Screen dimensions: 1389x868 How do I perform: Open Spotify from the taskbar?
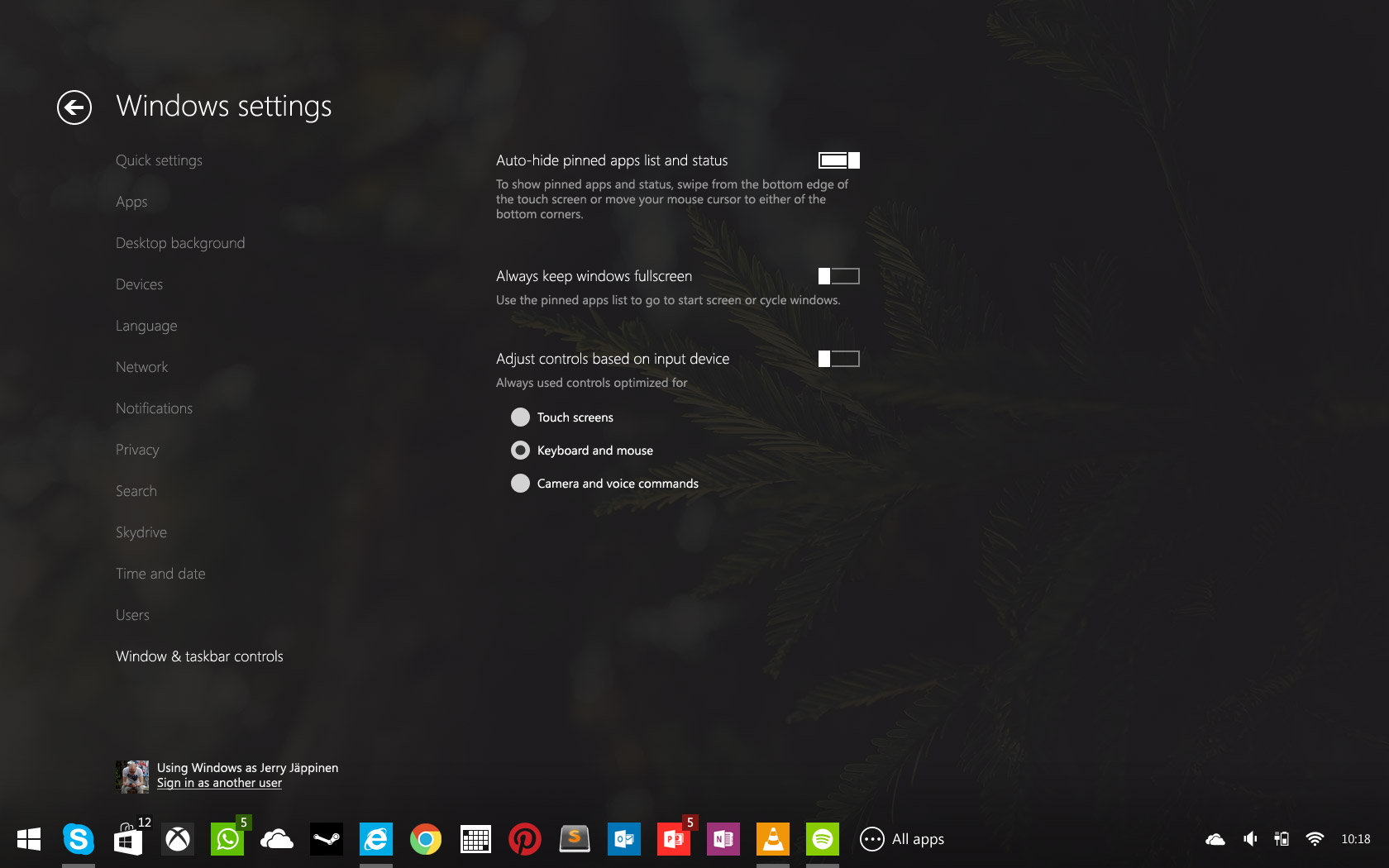point(823,839)
